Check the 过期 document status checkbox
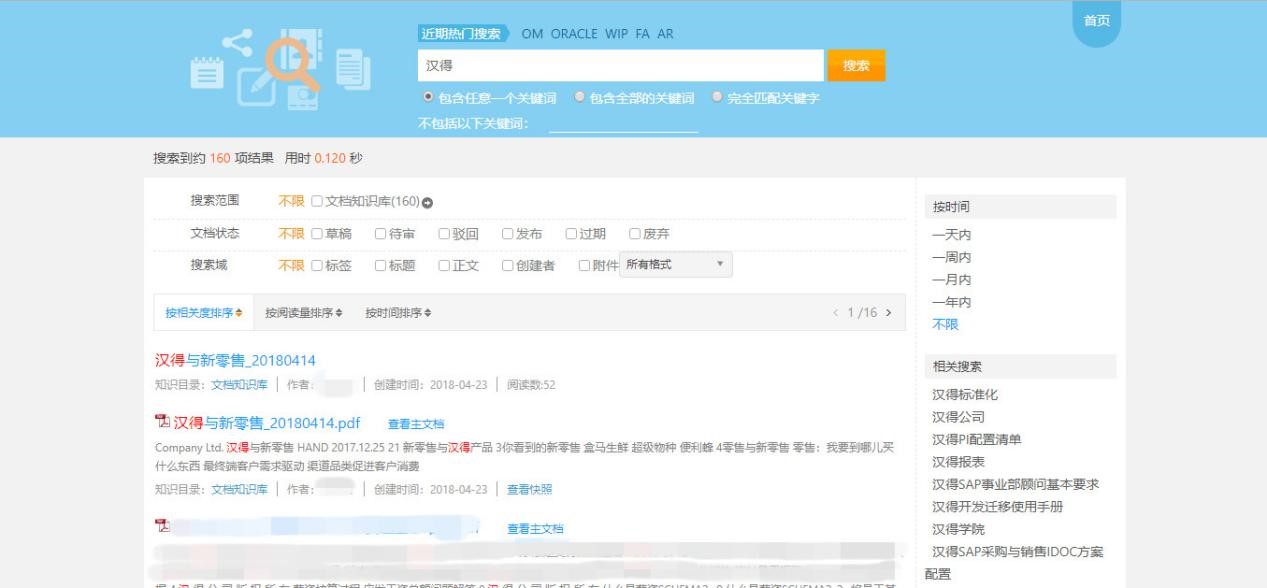 pos(571,234)
